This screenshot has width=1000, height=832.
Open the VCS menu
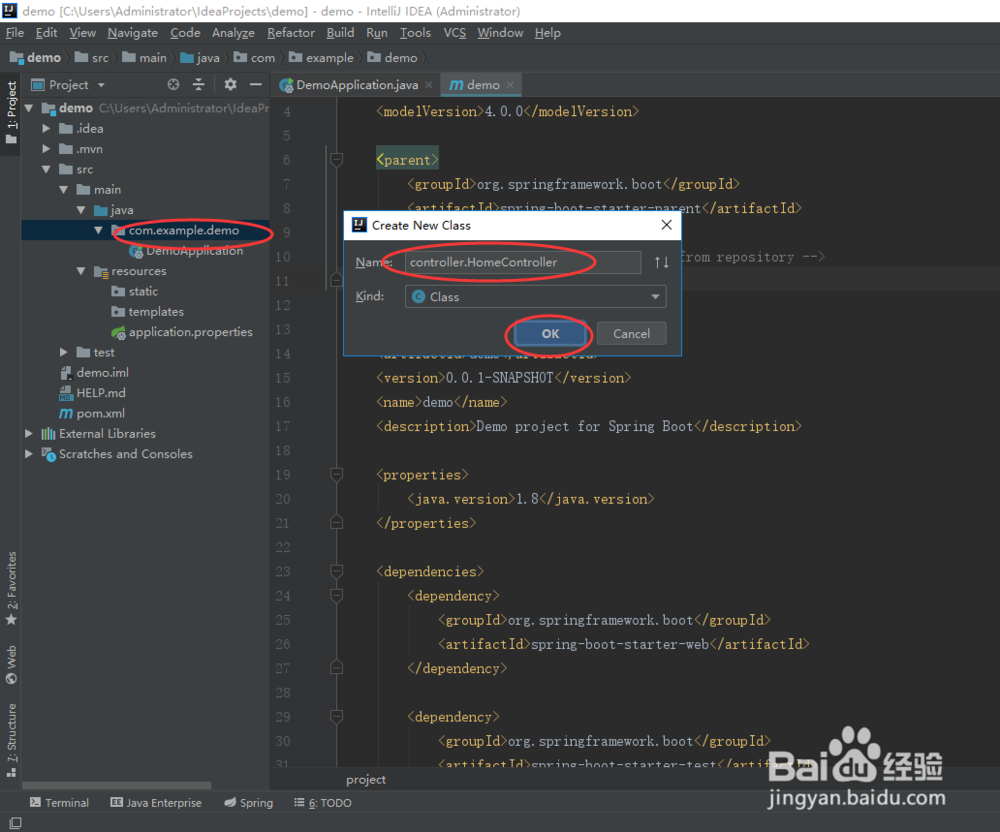[455, 33]
